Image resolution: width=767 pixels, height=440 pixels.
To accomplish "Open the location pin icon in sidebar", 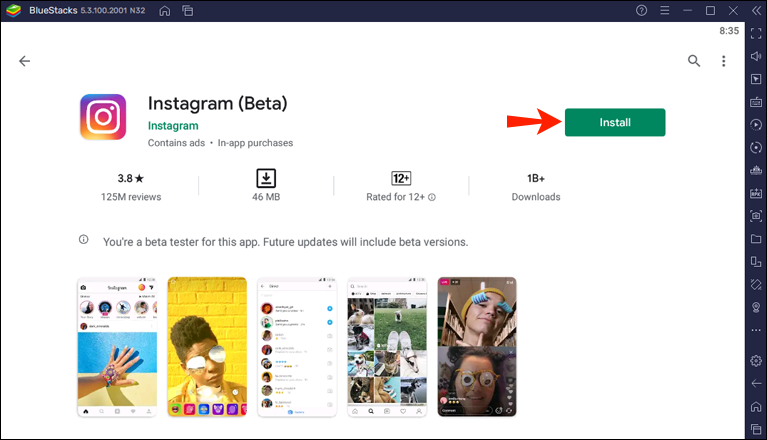I will click(756, 307).
